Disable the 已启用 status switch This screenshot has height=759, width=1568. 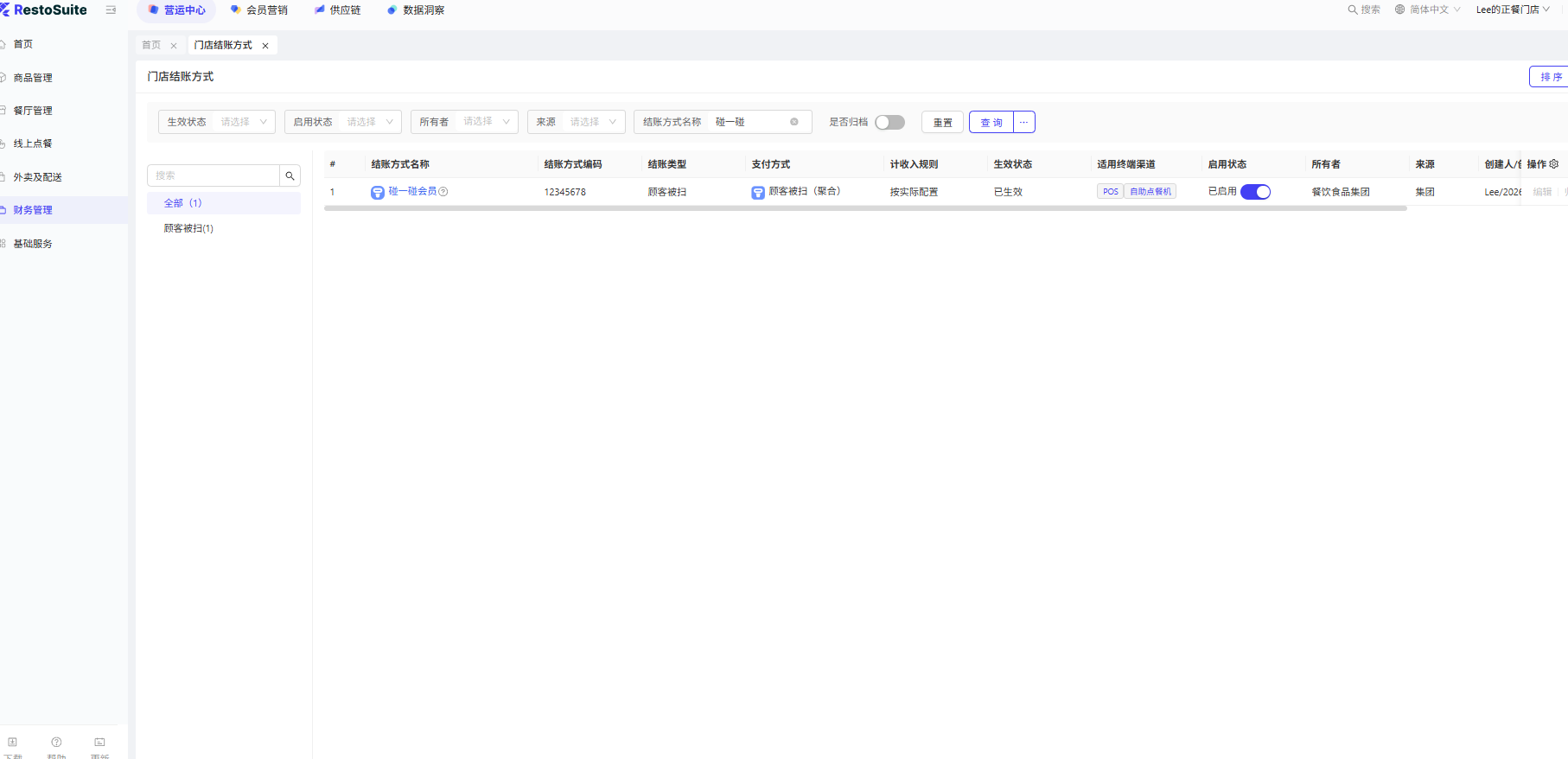pos(1255,192)
